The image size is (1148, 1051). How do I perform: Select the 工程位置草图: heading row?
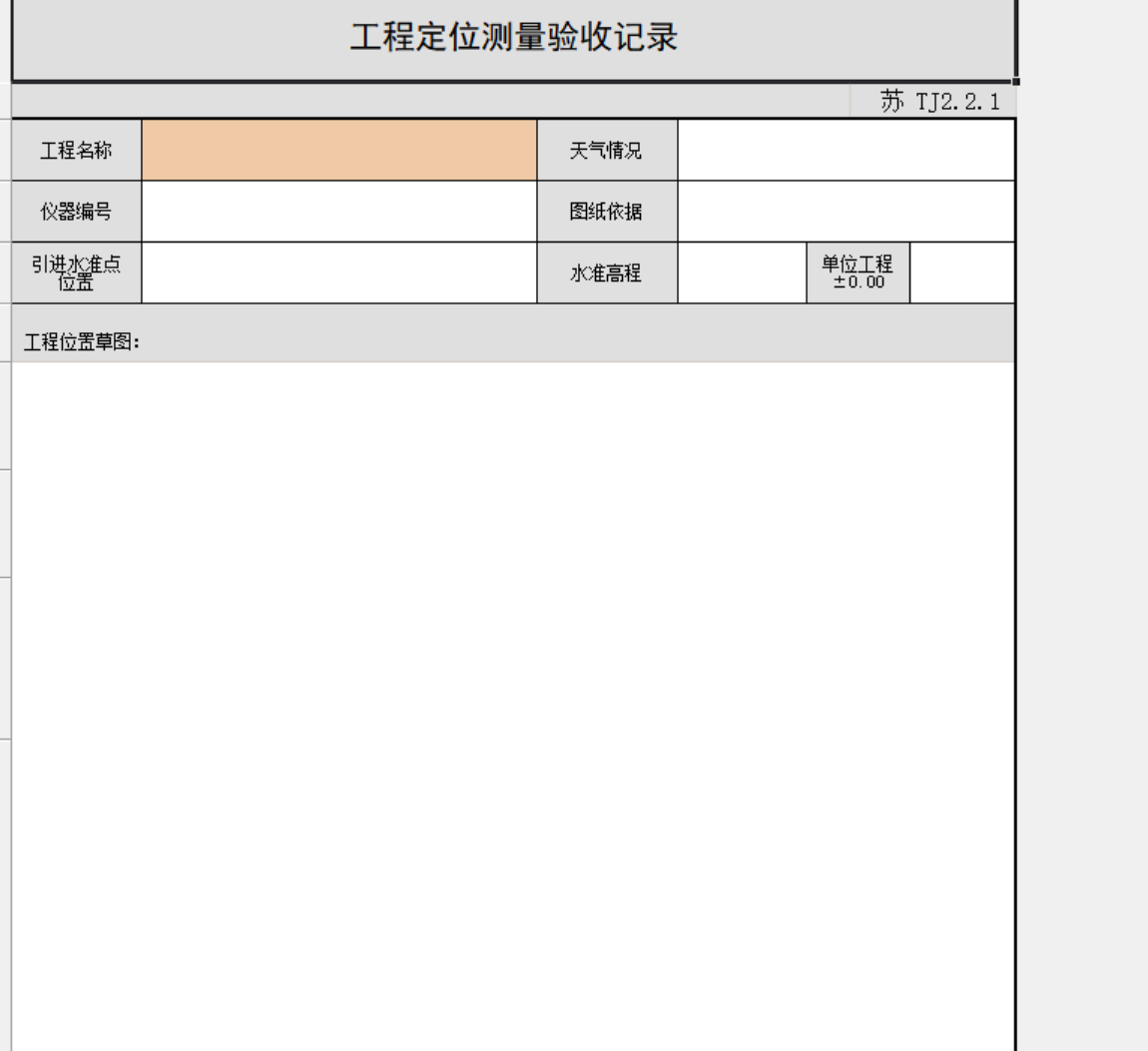[x=513, y=333]
